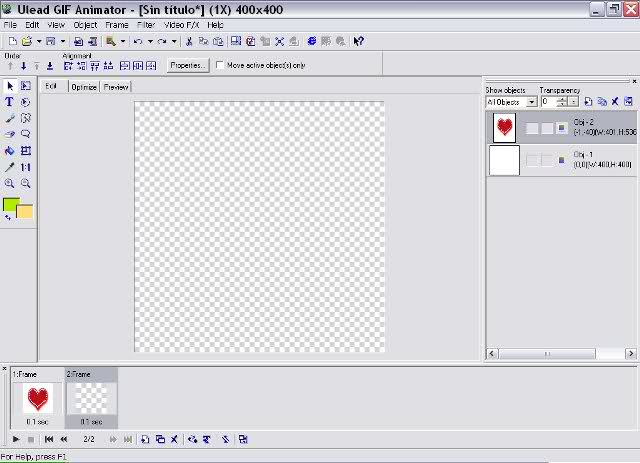
Task: Expand the Redo history dropdown arrow
Action: pyautogui.click(x=174, y=41)
